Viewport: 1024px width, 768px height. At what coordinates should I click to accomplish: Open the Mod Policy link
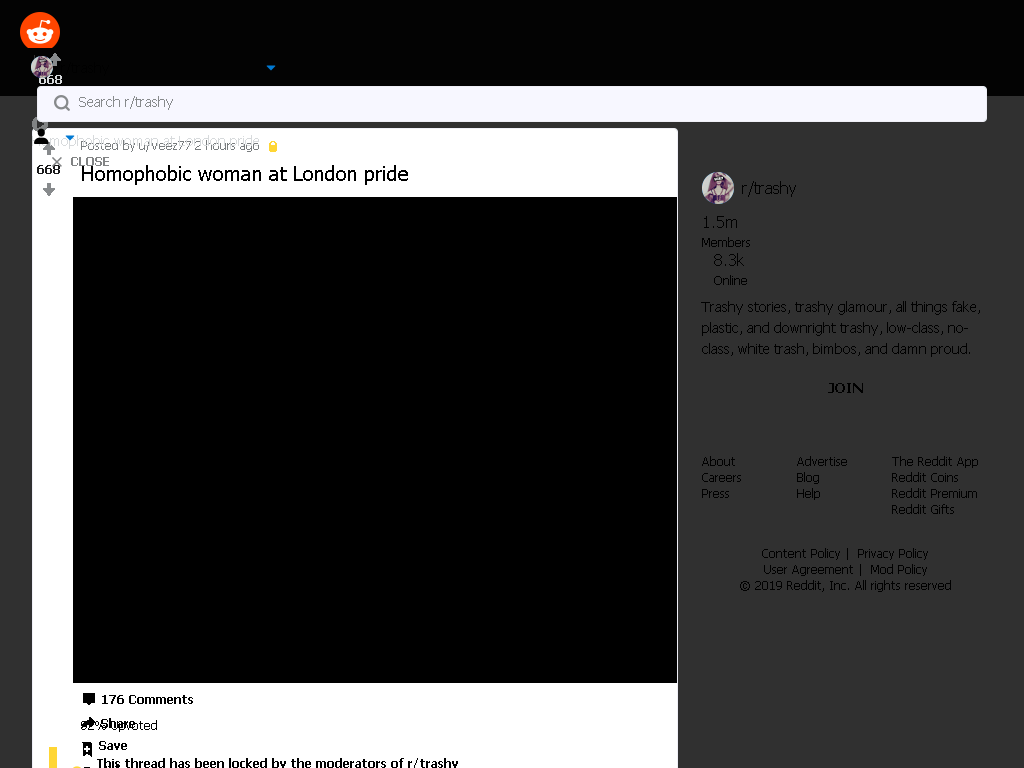point(899,569)
